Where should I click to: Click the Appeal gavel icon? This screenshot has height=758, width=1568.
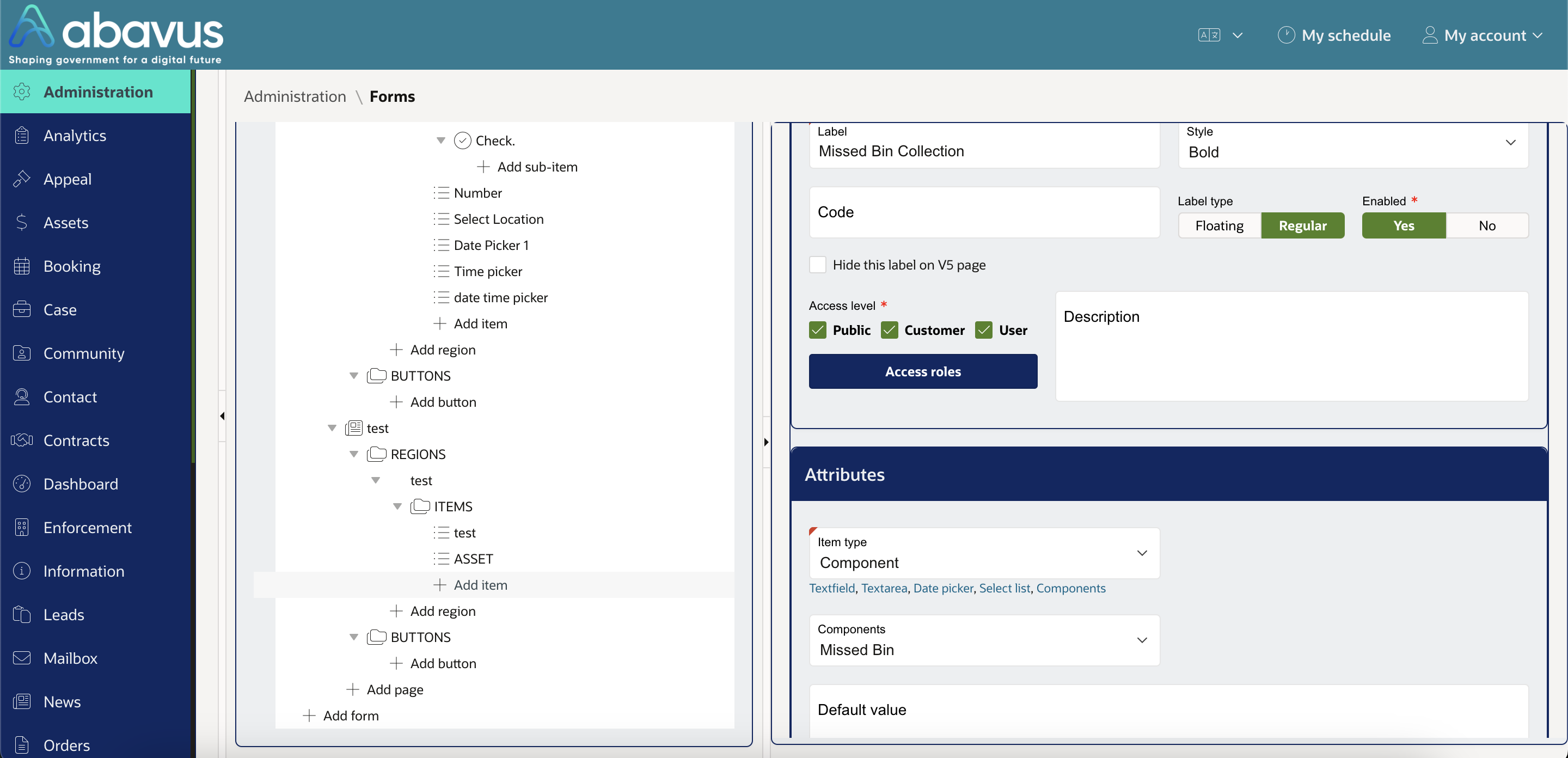point(22,179)
